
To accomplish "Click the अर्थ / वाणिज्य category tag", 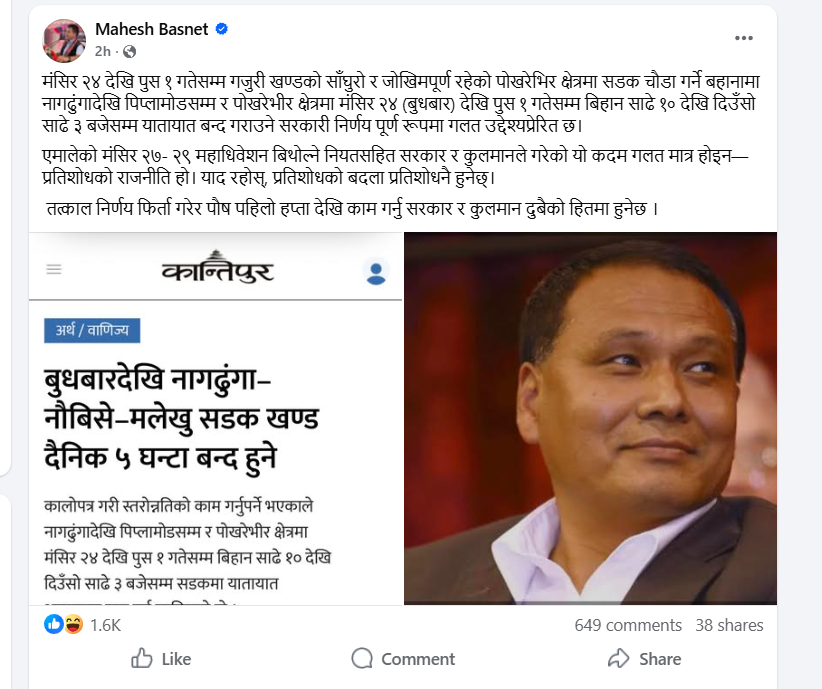I will [92, 331].
